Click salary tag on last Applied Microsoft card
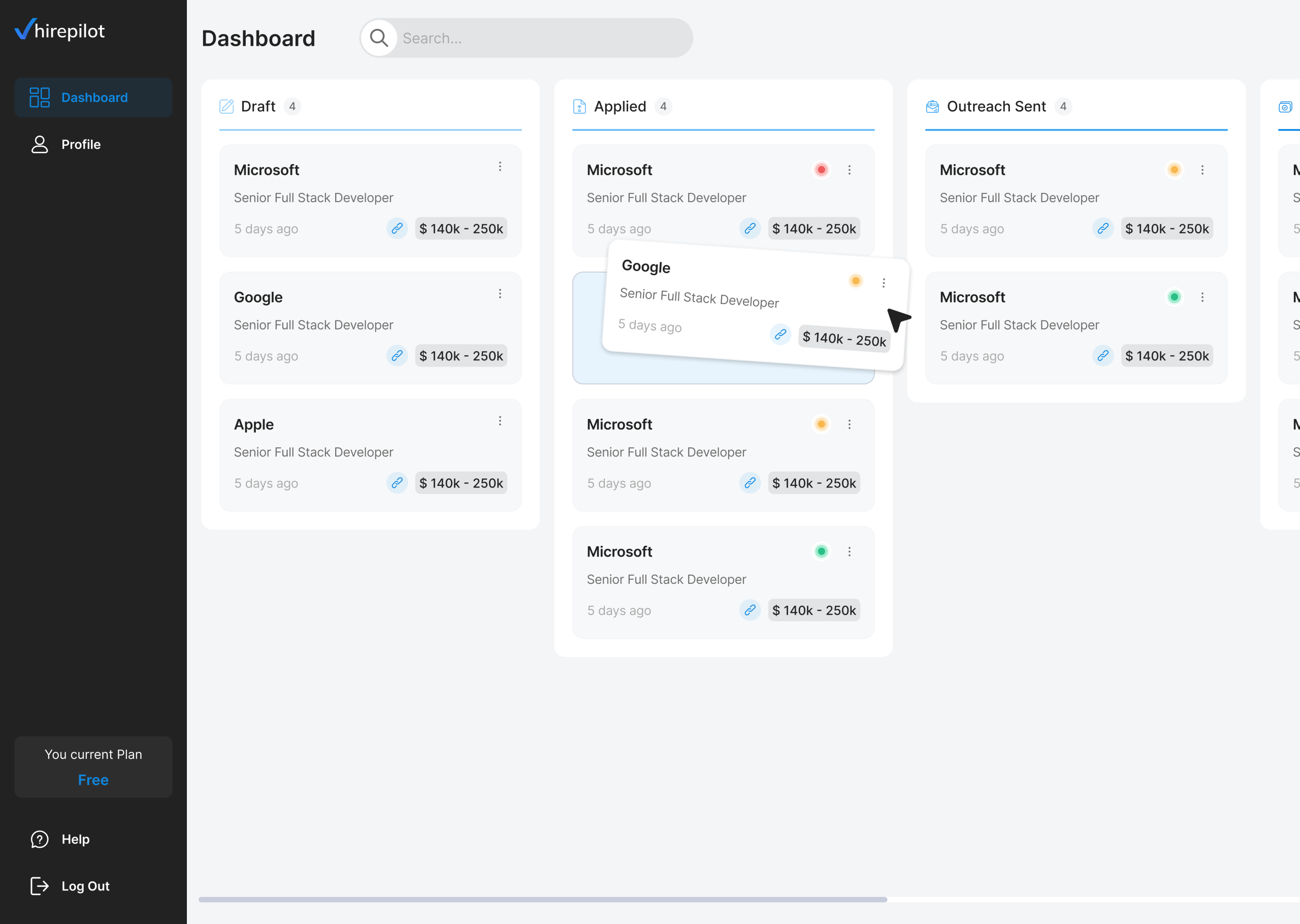The width and height of the screenshot is (1300, 924). pyautogui.click(x=814, y=610)
